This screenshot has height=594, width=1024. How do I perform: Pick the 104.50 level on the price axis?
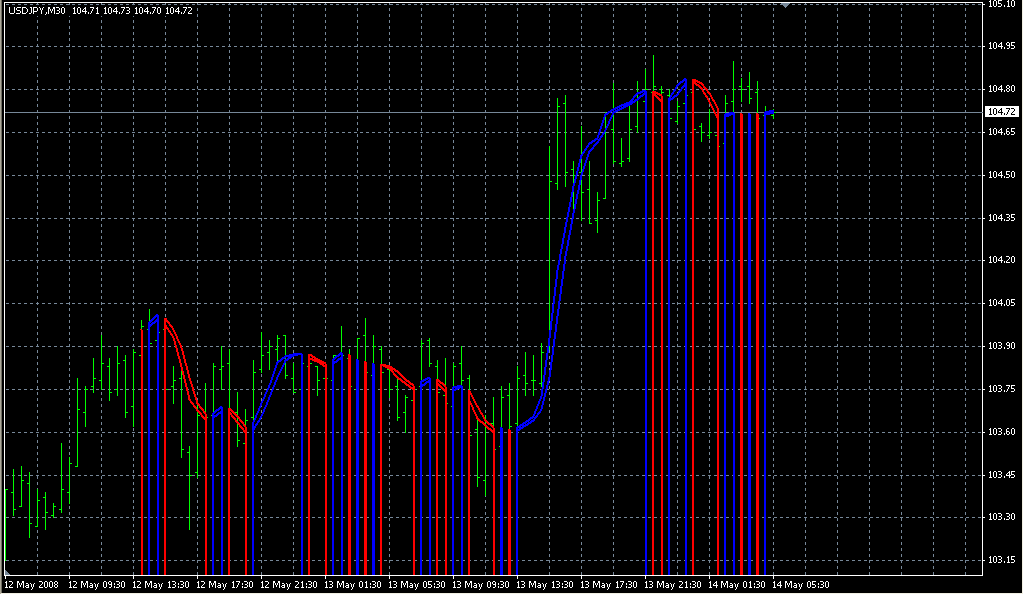click(x=1001, y=175)
